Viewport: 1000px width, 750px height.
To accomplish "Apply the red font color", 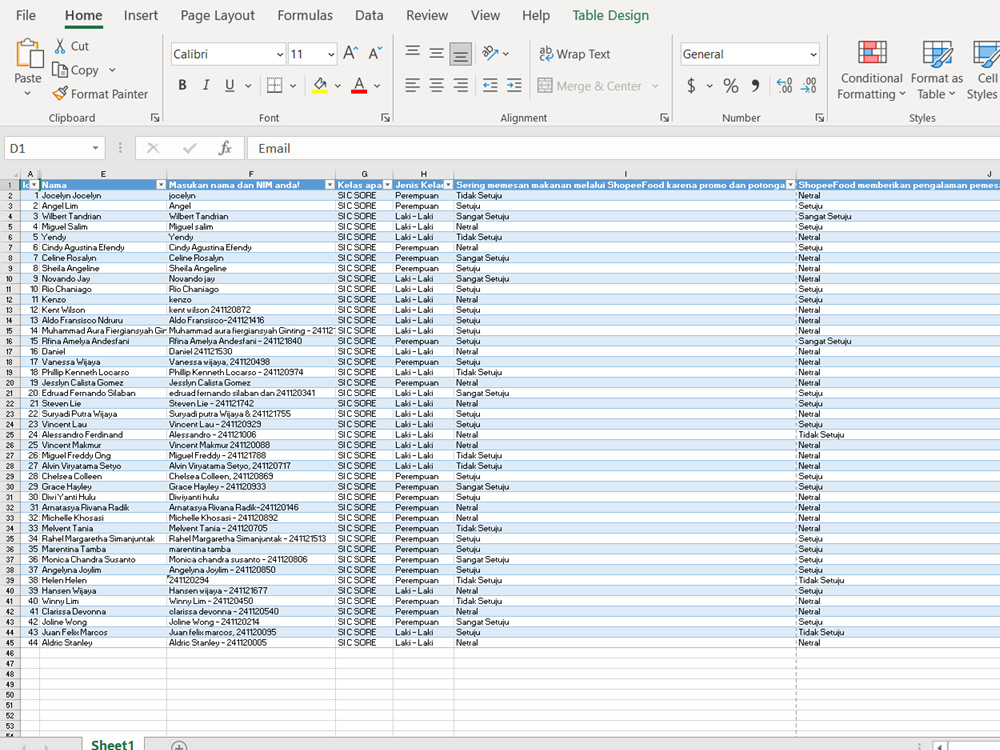I will (359, 85).
